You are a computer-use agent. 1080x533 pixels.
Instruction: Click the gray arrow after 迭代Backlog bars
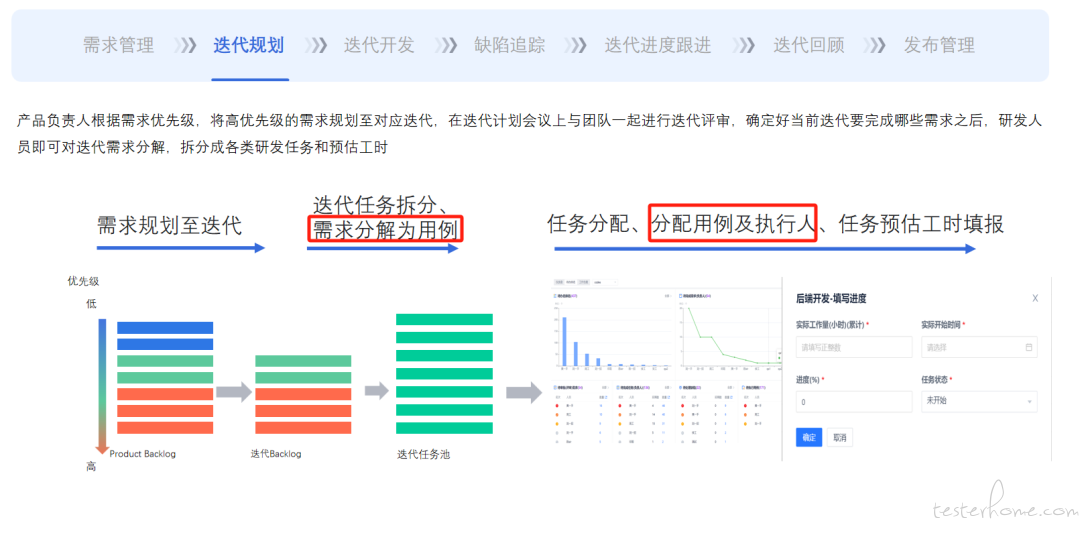point(375,391)
